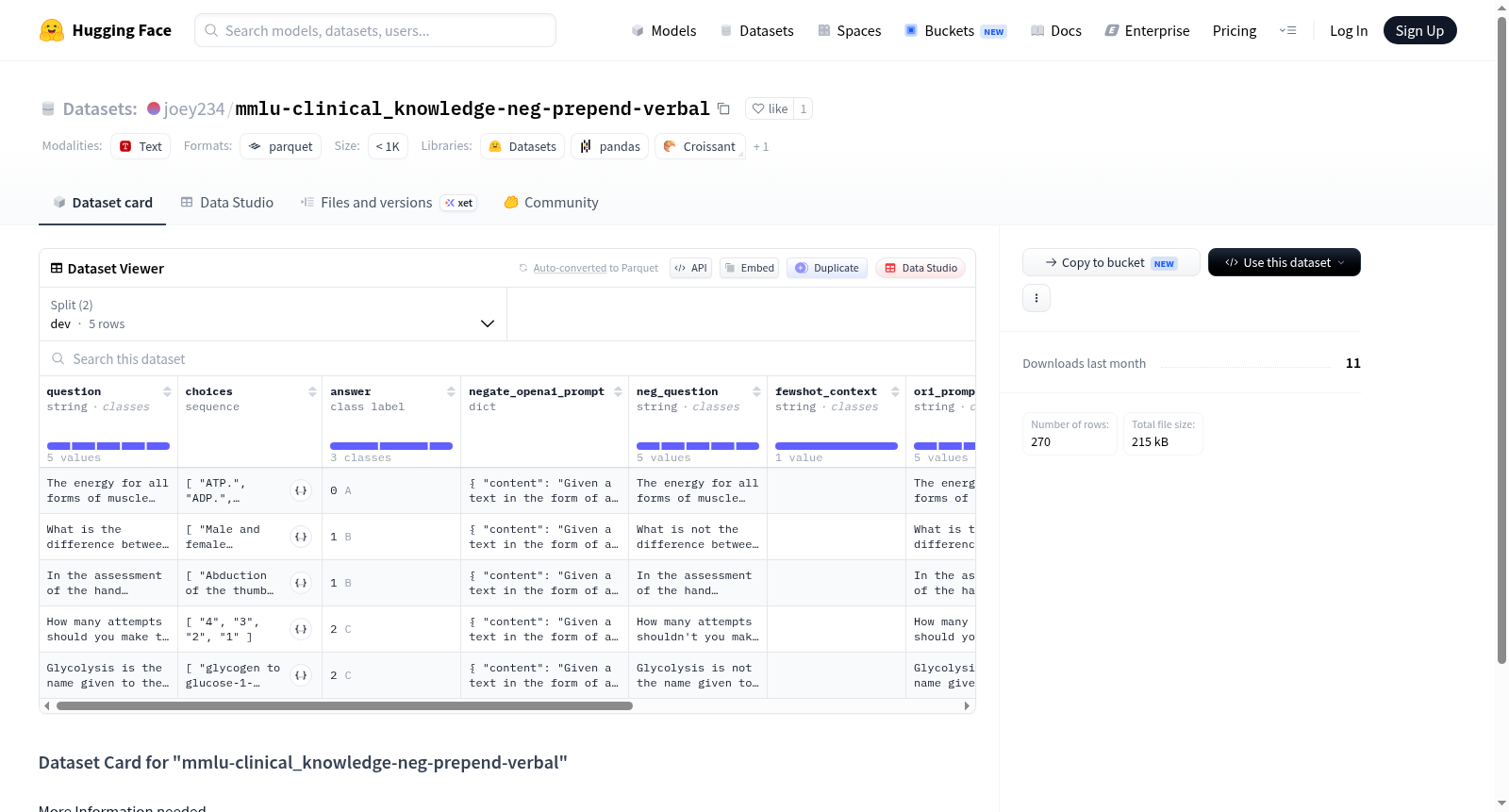The width and height of the screenshot is (1509, 812).
Task: Expand the Male and female choices JSON icon
Action: coord(301,537)
